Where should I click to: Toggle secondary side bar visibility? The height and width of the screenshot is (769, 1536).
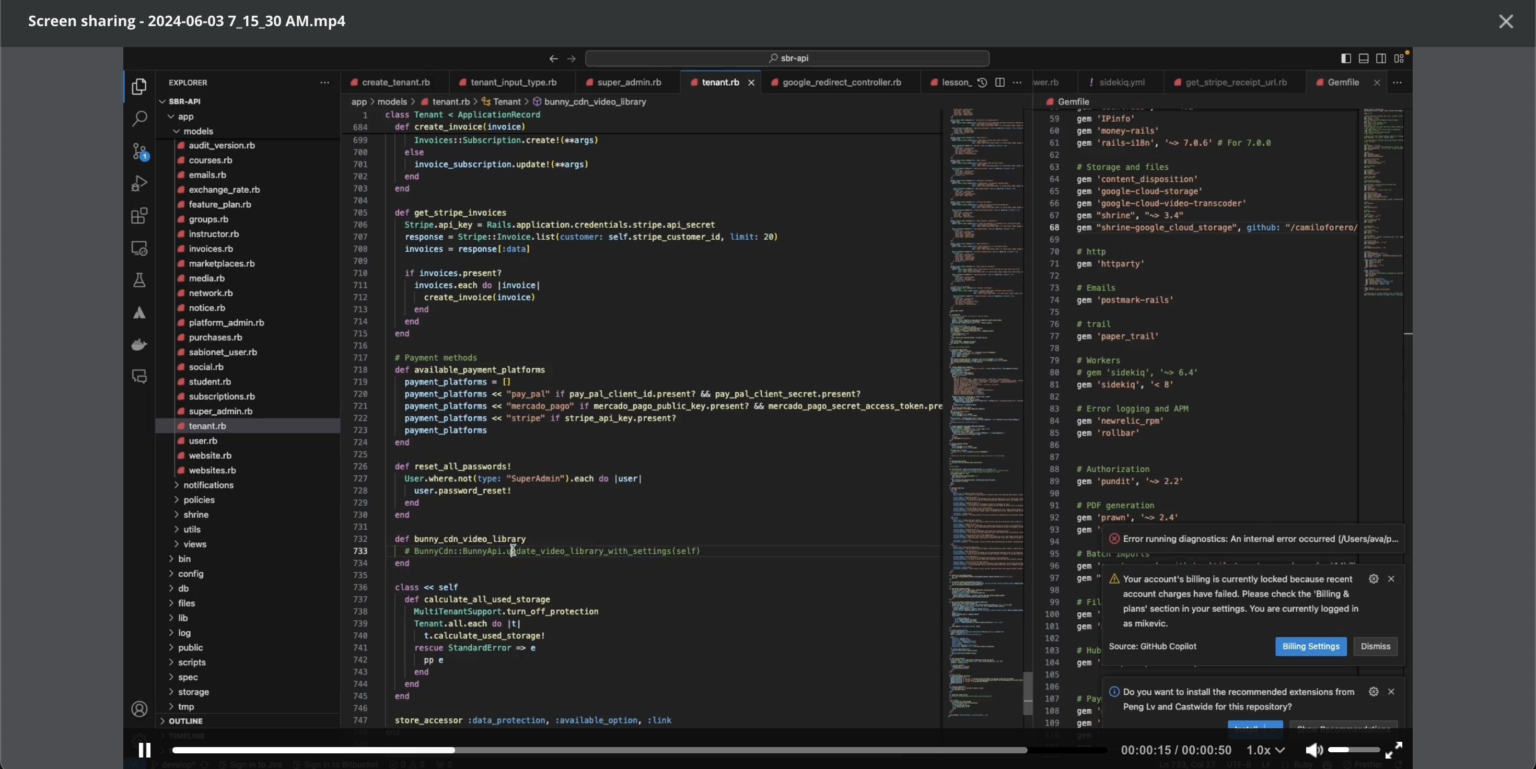[x=1381, y=58]
